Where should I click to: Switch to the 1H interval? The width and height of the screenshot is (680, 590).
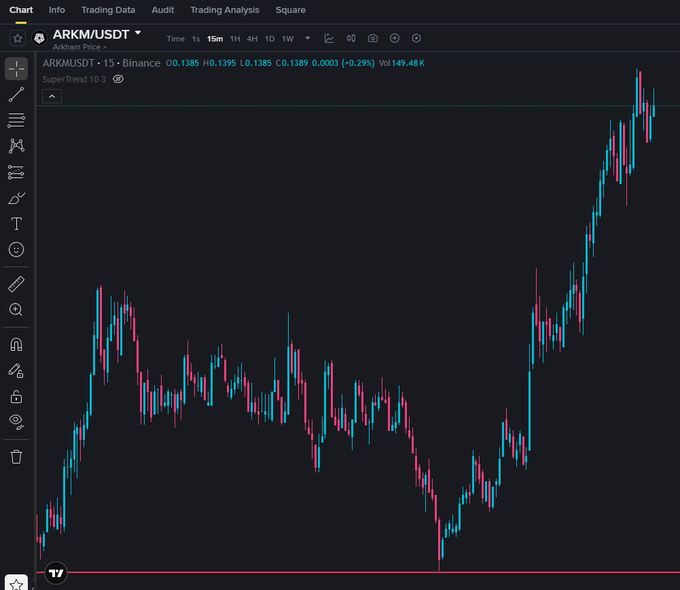point(235,39)
